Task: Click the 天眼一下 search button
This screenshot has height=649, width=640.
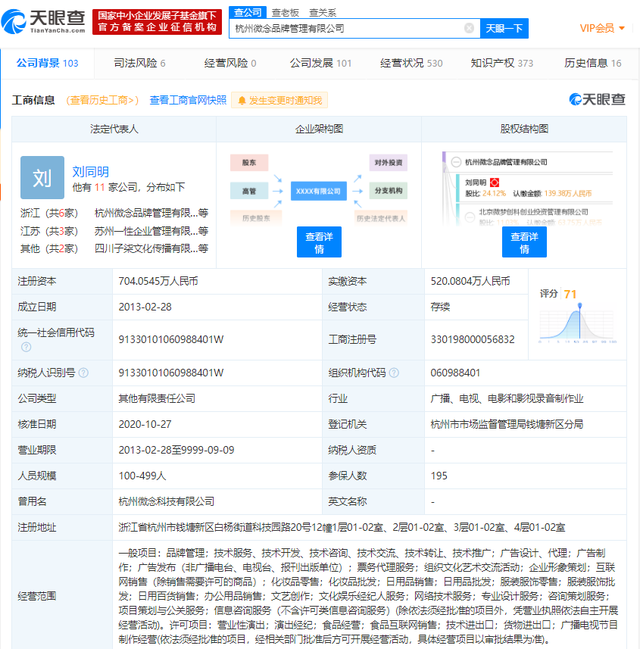Action: click(504, 28)
